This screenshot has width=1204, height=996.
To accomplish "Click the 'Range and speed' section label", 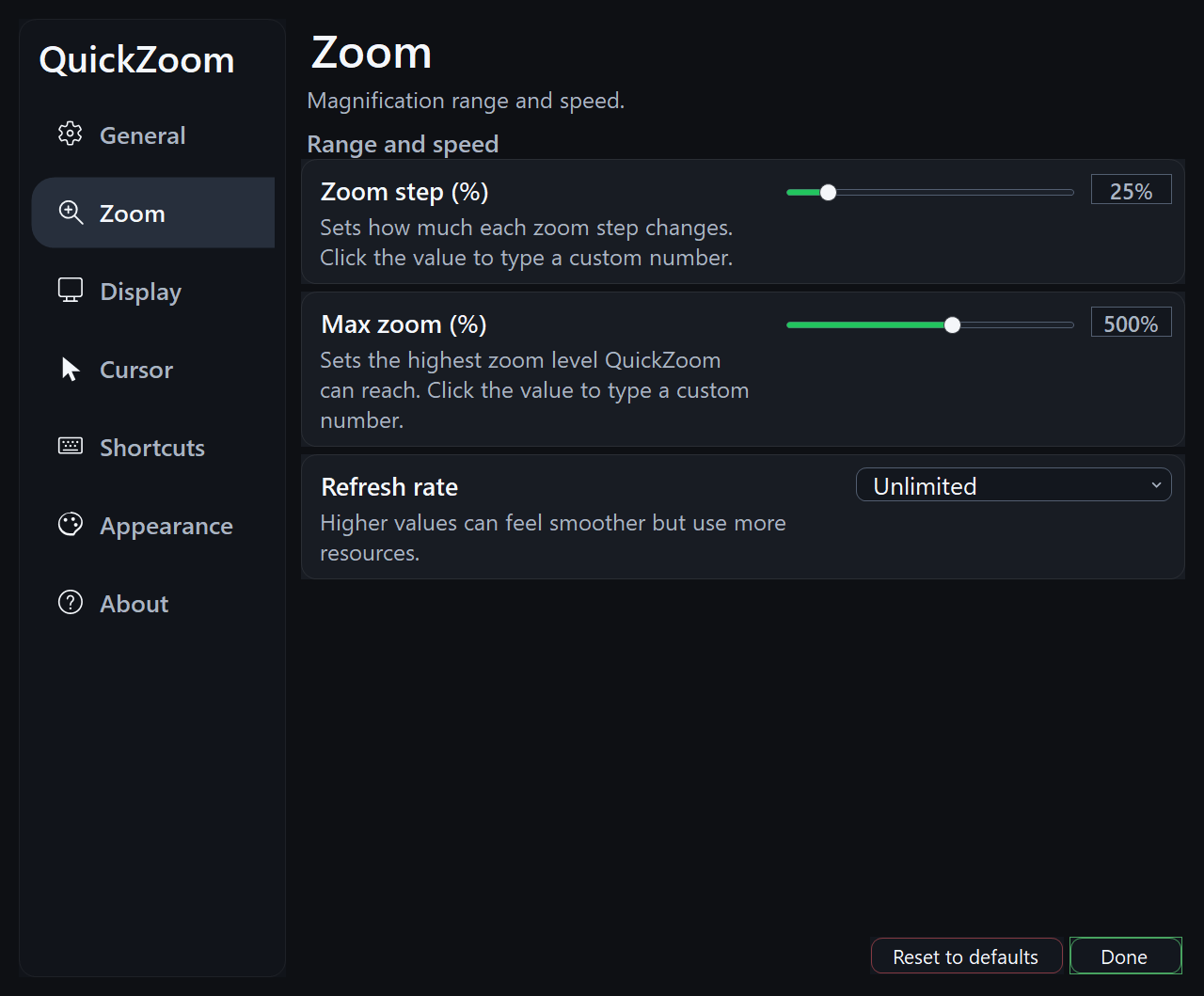I will (x=403, y=144).
